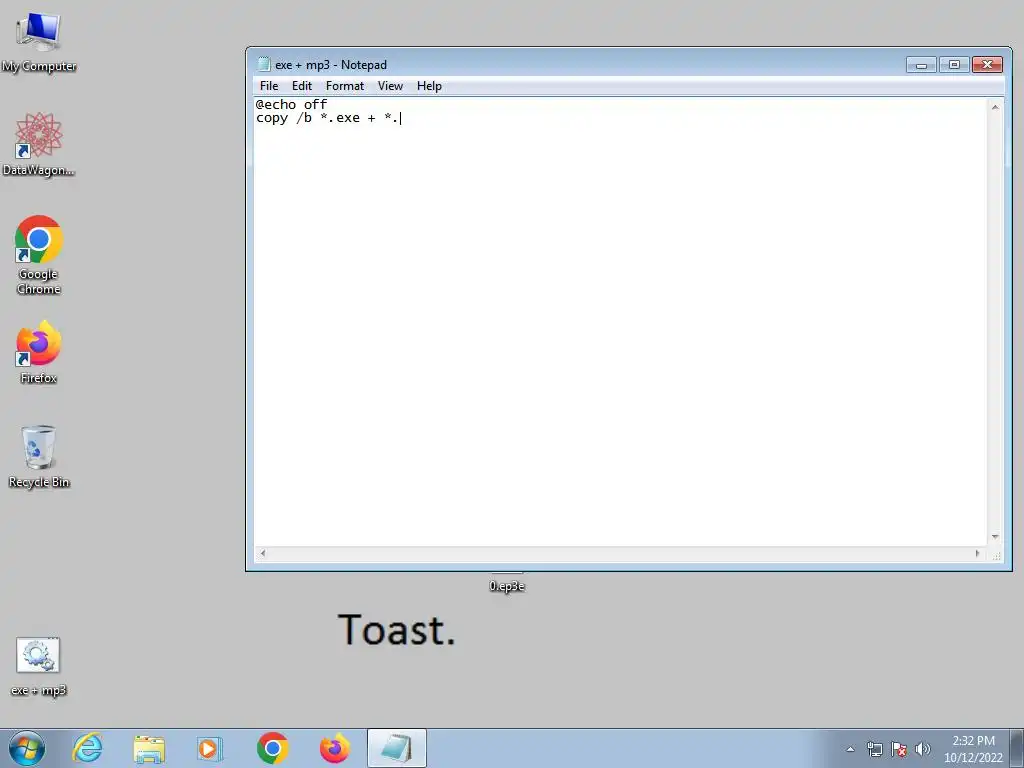This screenshot has height=768, width=1024.
Task: Click the volume speaker tray icon
Action: (922, 749)
